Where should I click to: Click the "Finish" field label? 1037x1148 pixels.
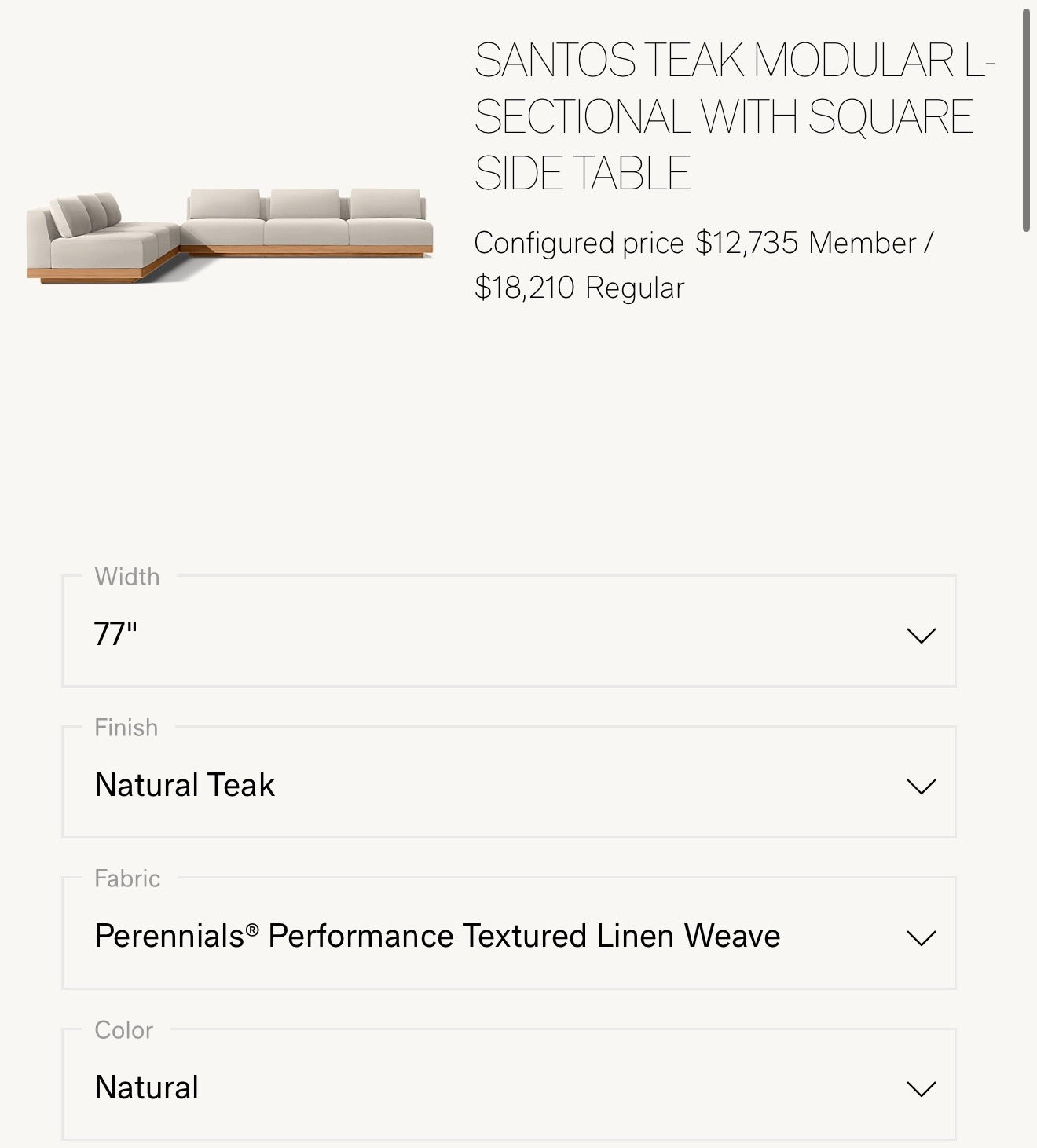126,728
